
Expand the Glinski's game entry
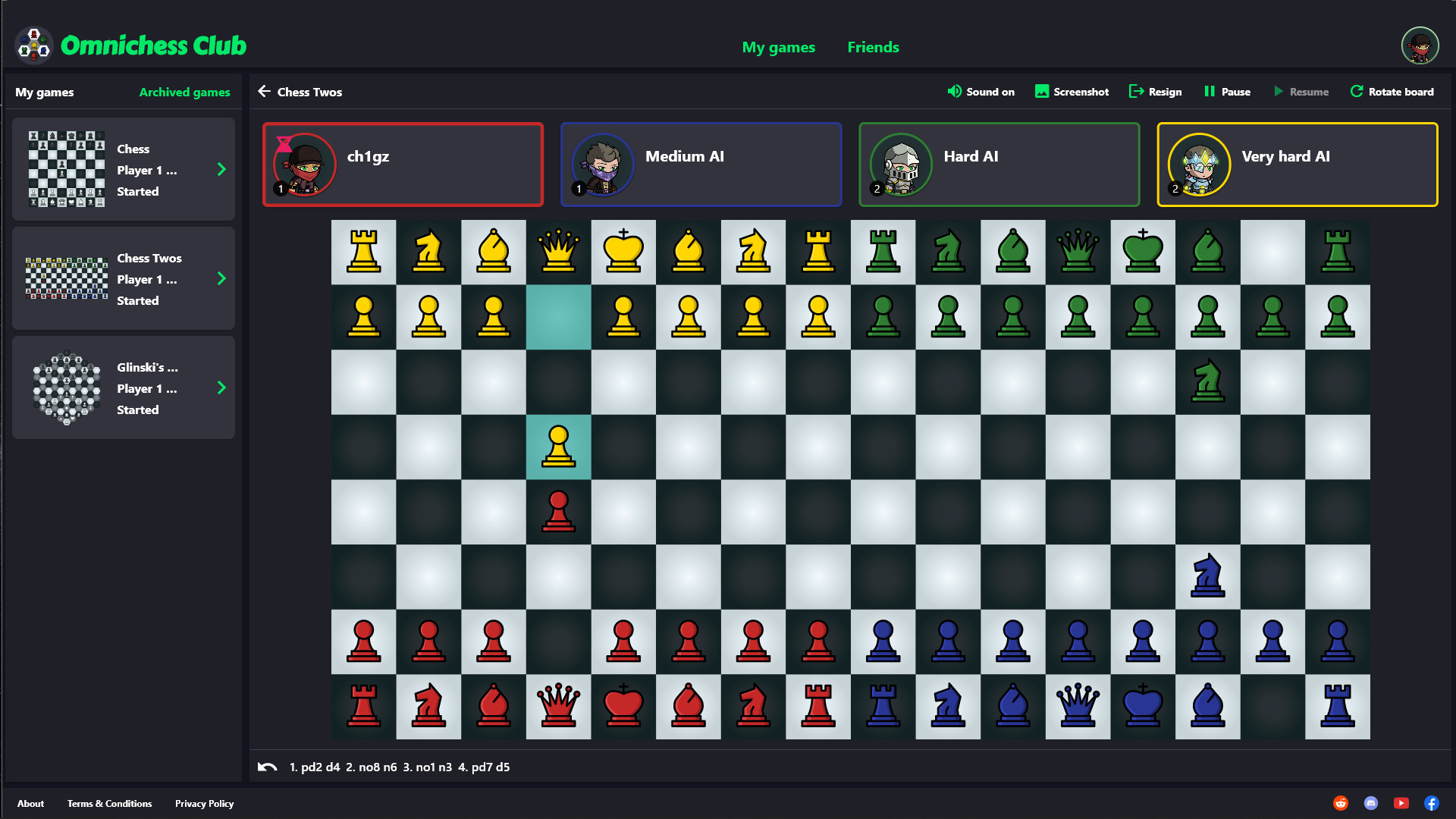tap(222, 388)
